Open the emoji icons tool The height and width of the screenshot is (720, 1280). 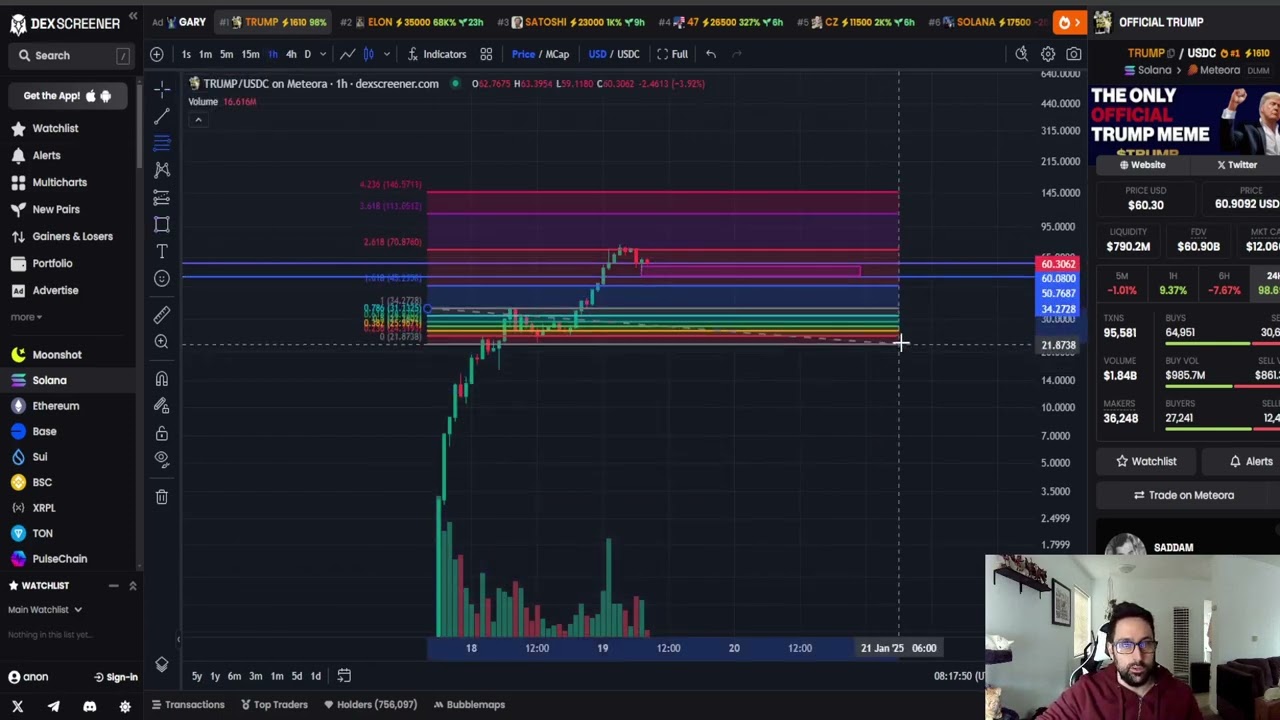coord(161,278)
